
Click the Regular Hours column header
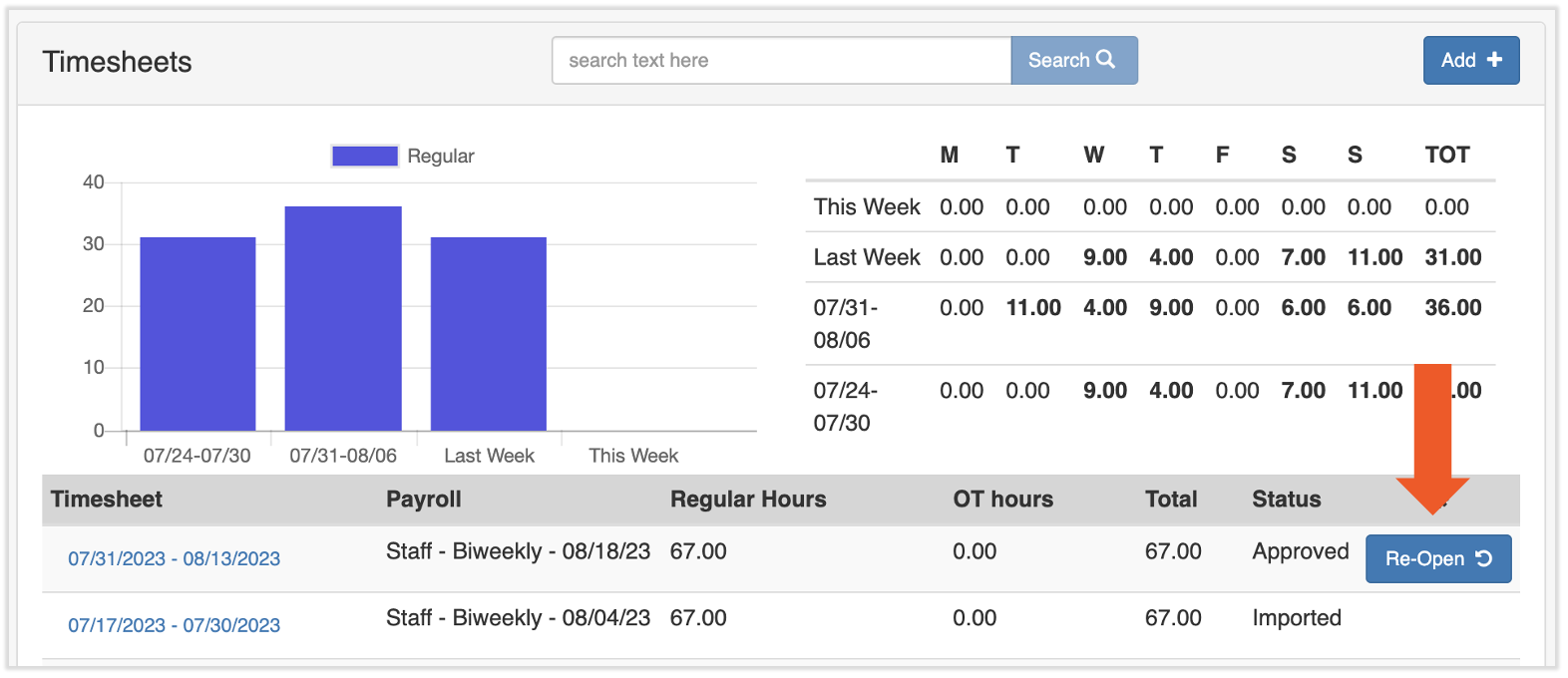(x=748, y=500)
